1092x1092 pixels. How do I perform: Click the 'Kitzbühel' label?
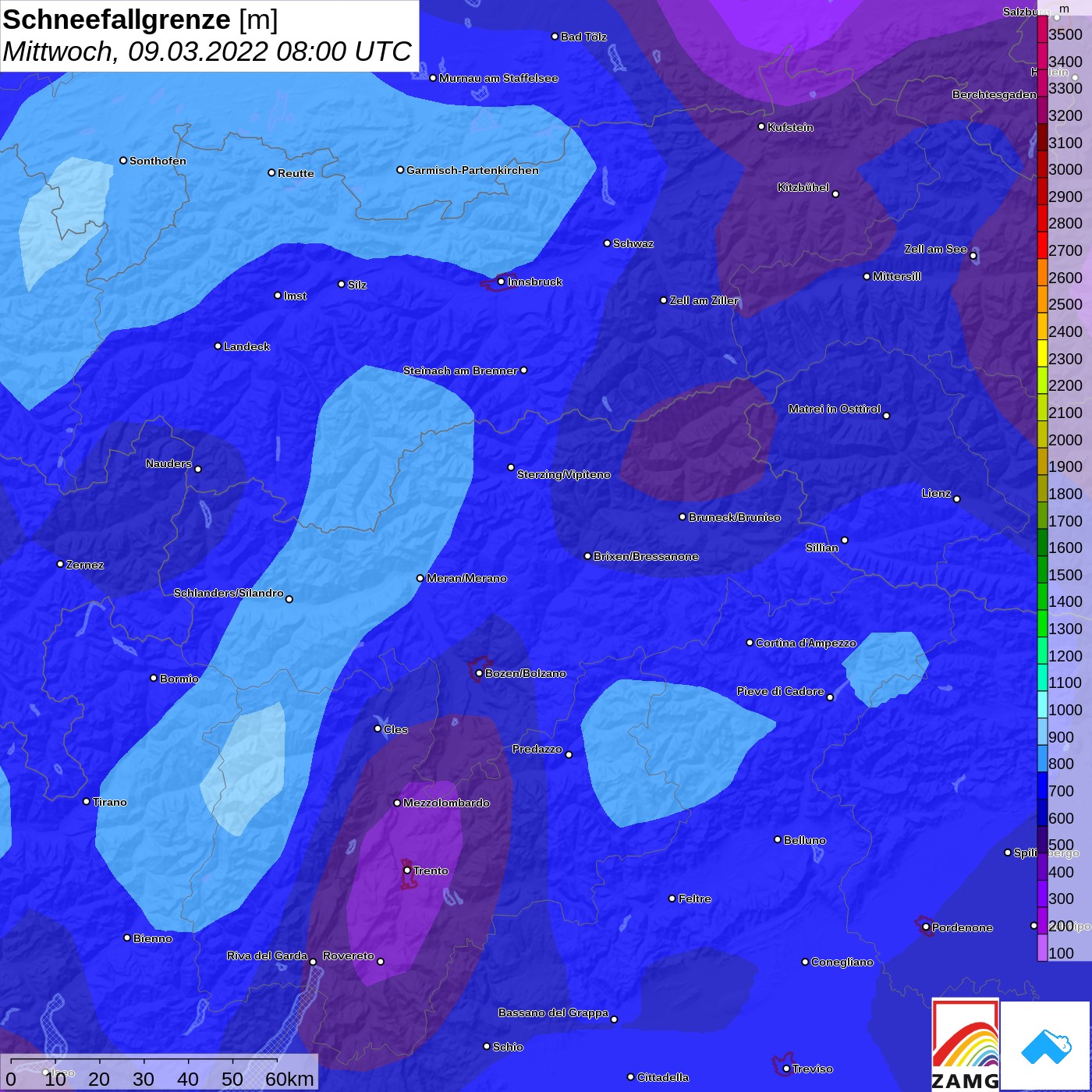803,187
